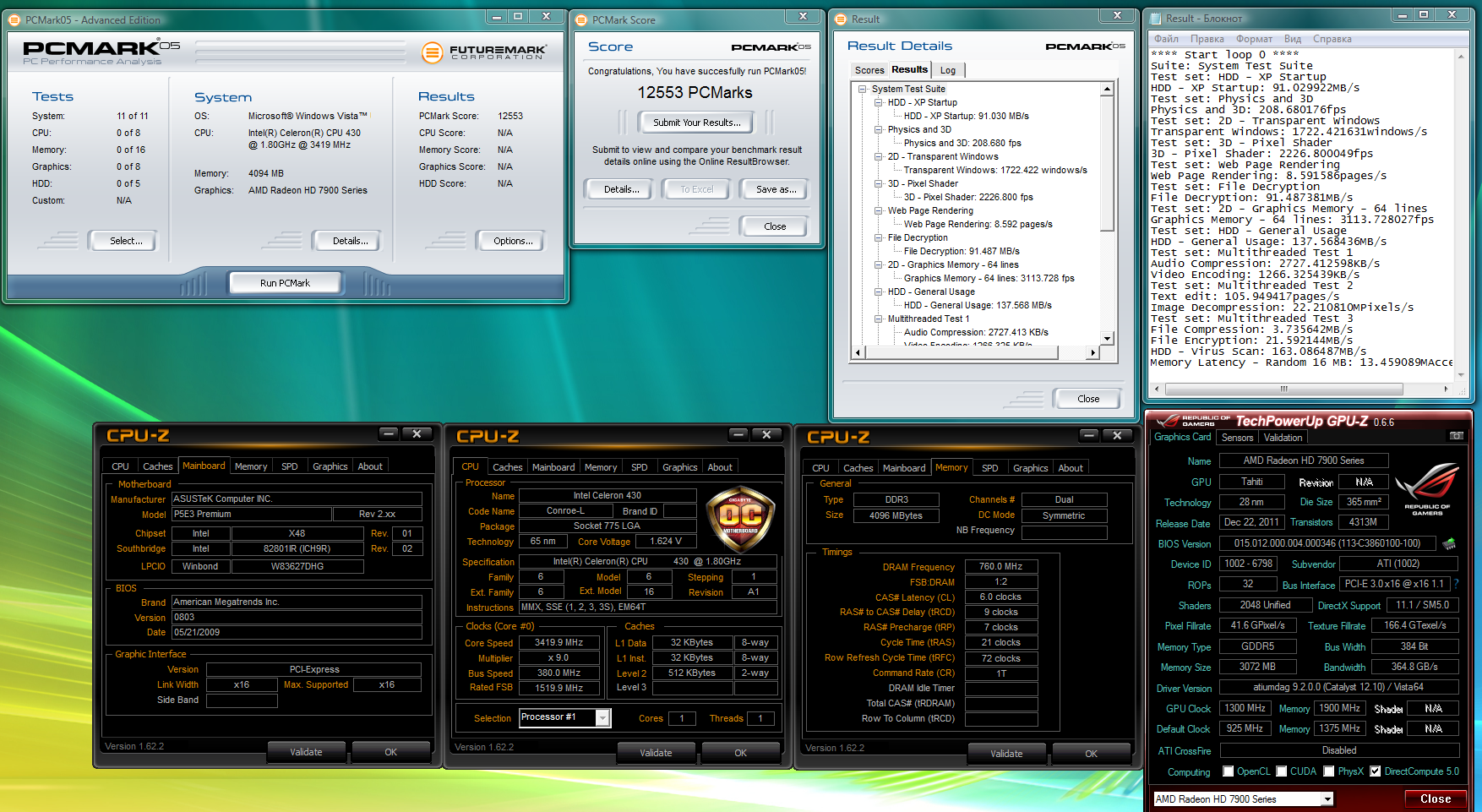1482x812 pixels.
Task: Click the vertical scrollbar thumb in results tree
Action: 1107,162
